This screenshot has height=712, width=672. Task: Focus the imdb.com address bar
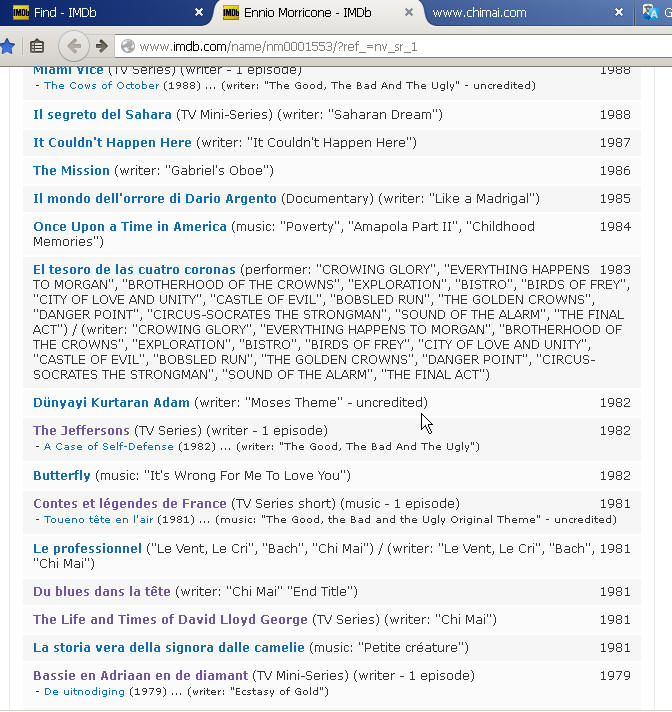click(x=395, y=46)
